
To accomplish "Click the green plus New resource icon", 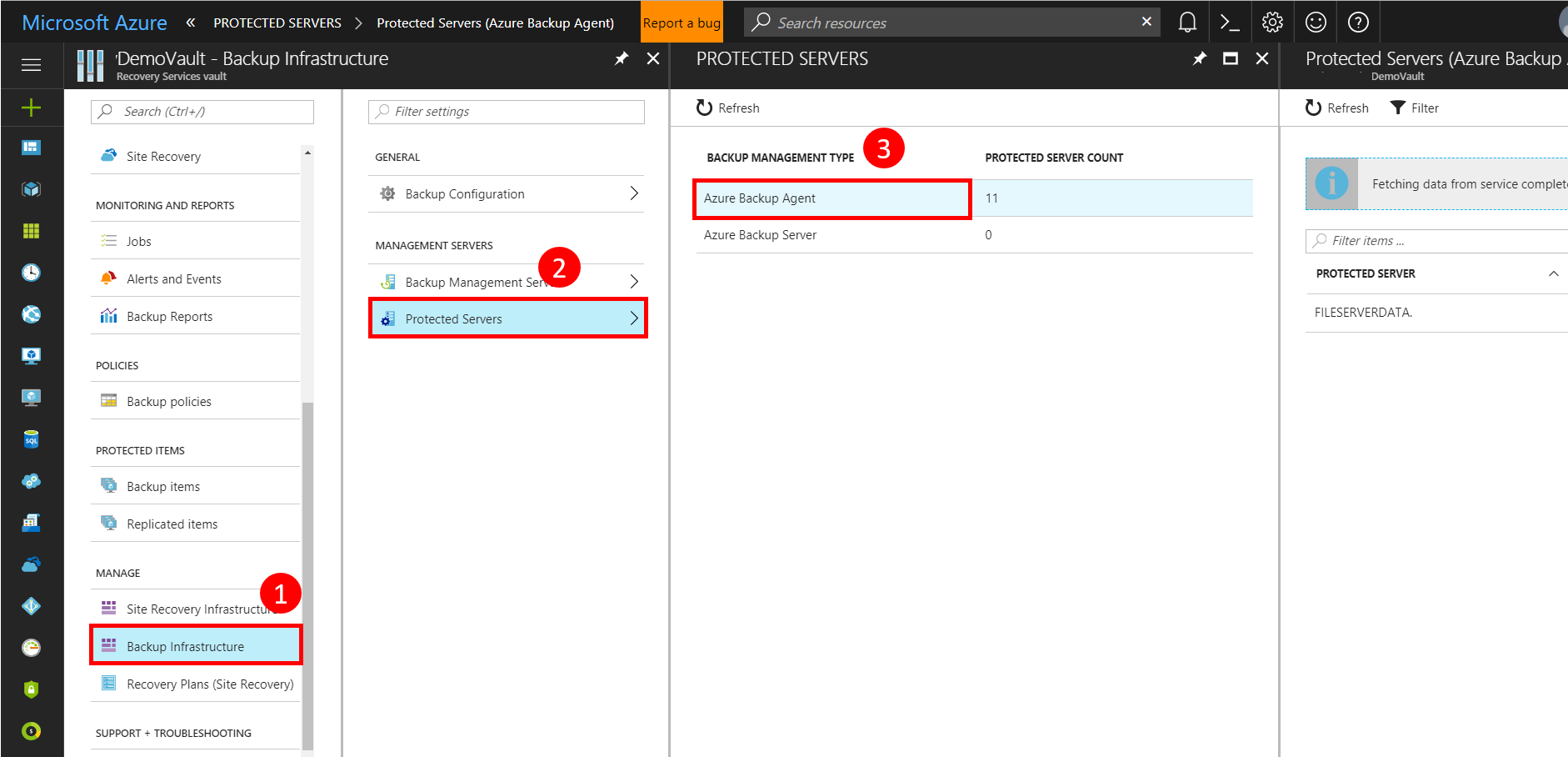I will (31, 108).
